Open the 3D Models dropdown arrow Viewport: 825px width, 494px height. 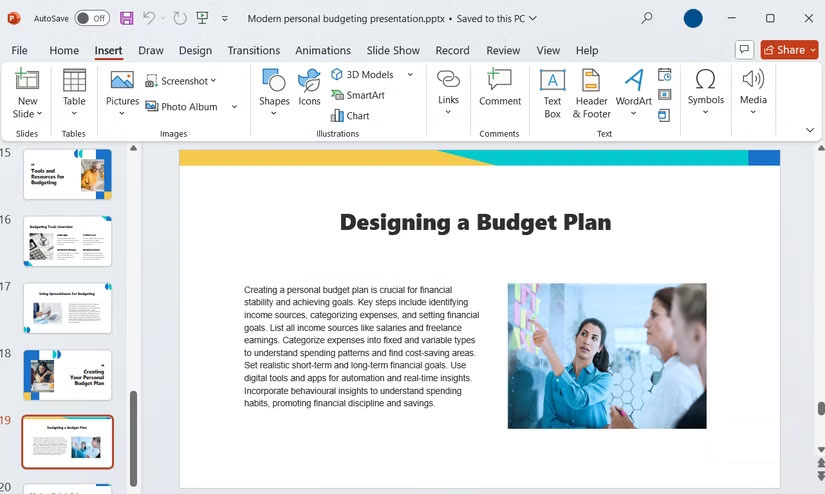[410, 75]
